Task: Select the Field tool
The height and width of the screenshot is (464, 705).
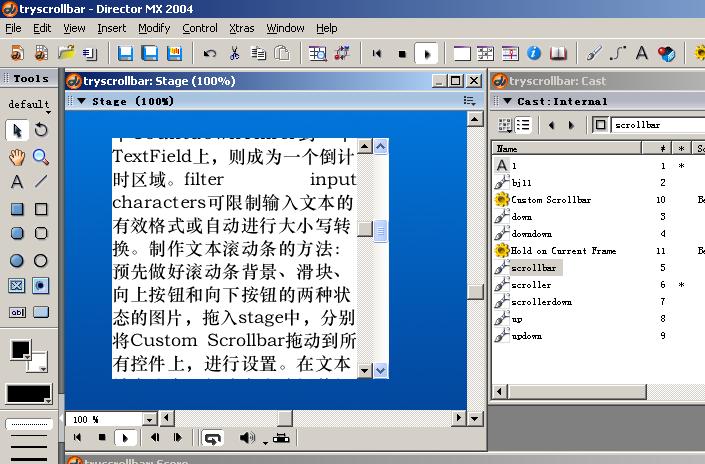Action: click(x=18, y=312)
